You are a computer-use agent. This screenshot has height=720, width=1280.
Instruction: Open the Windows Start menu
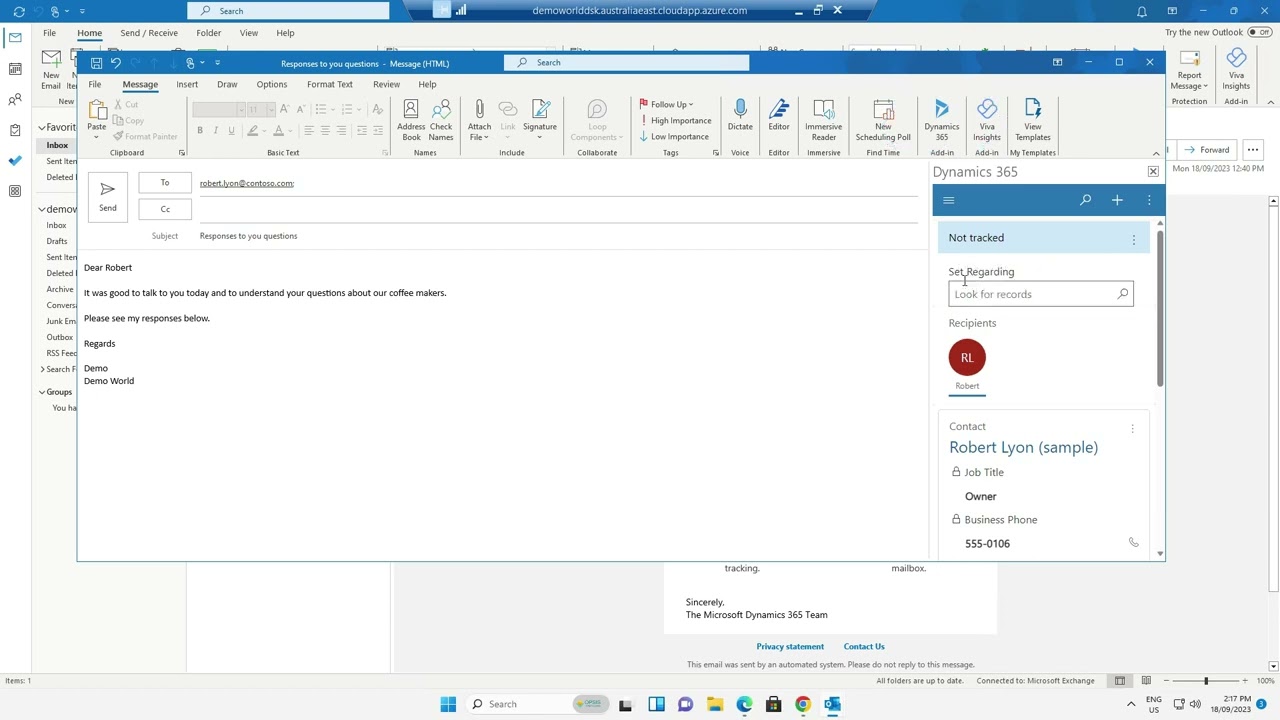(x=448, y=704)
